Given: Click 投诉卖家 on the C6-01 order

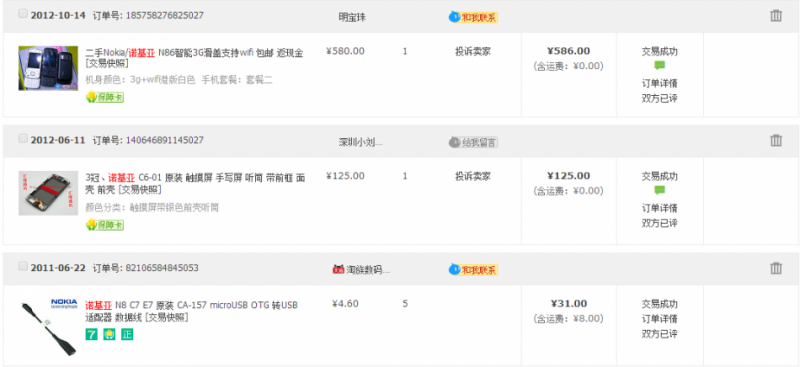Looking at the screenshot, I should [473, 176].
